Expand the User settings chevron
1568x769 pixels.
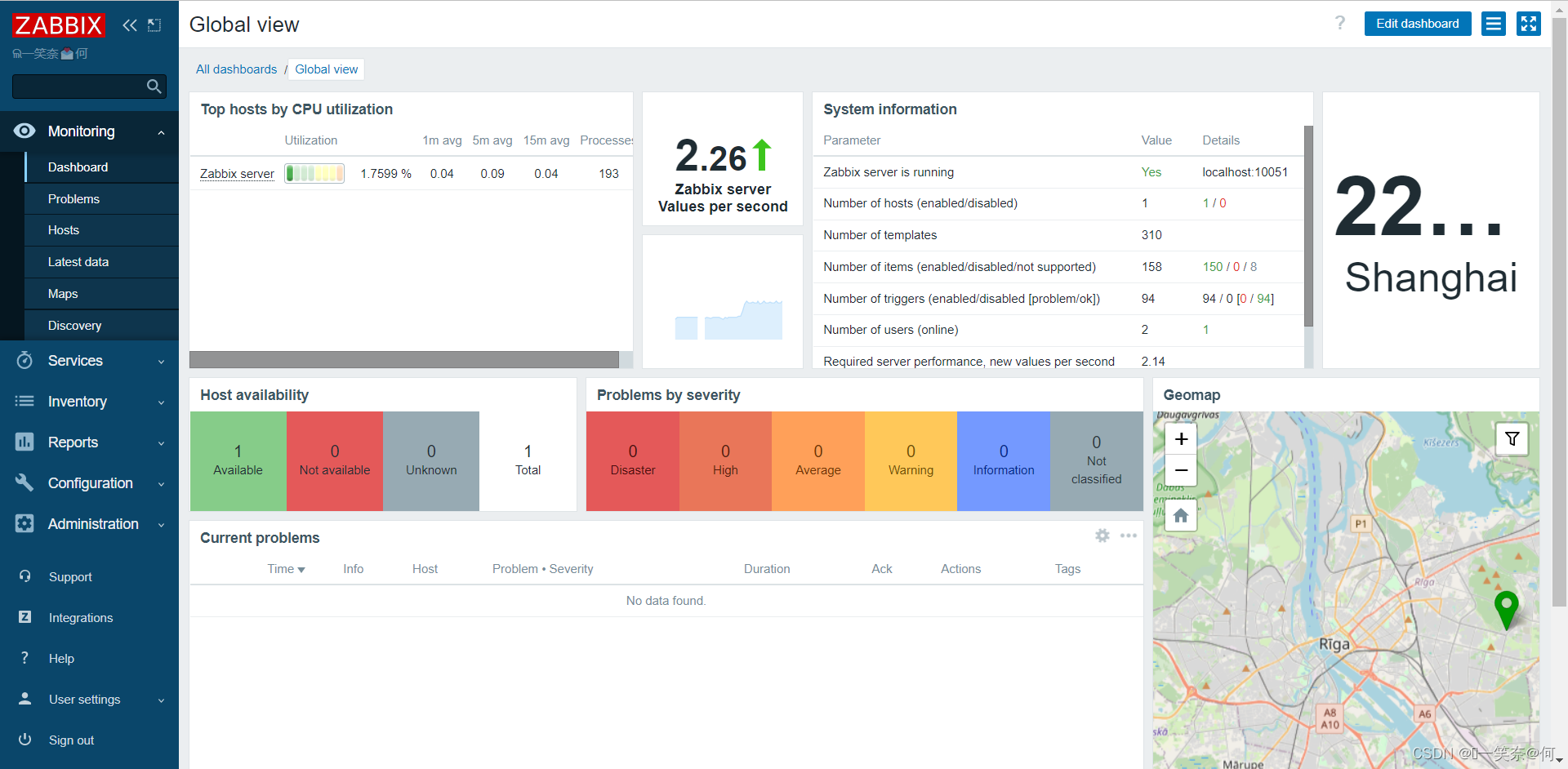[161, 700]
